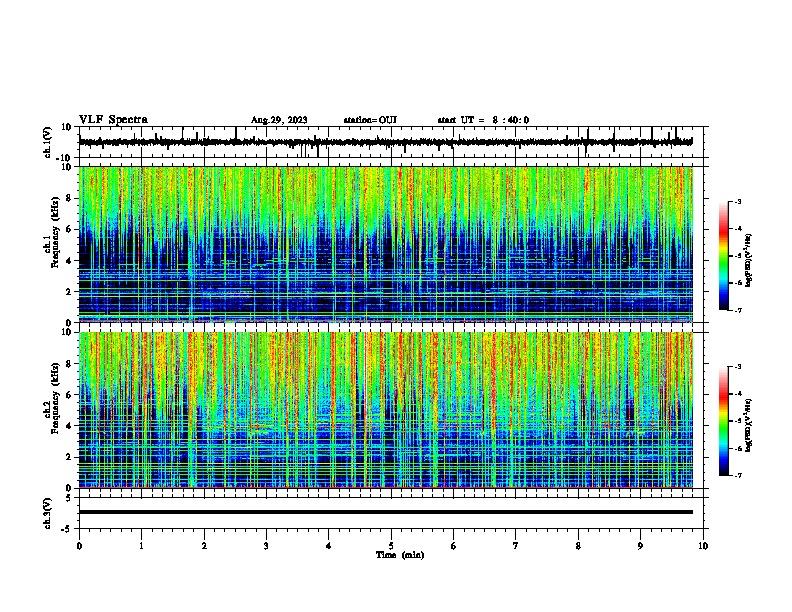Viewport: 792px width, 612px height.
Task: Click the "6" kHz tick of ch.1 spectrogram
Action: 69,229
